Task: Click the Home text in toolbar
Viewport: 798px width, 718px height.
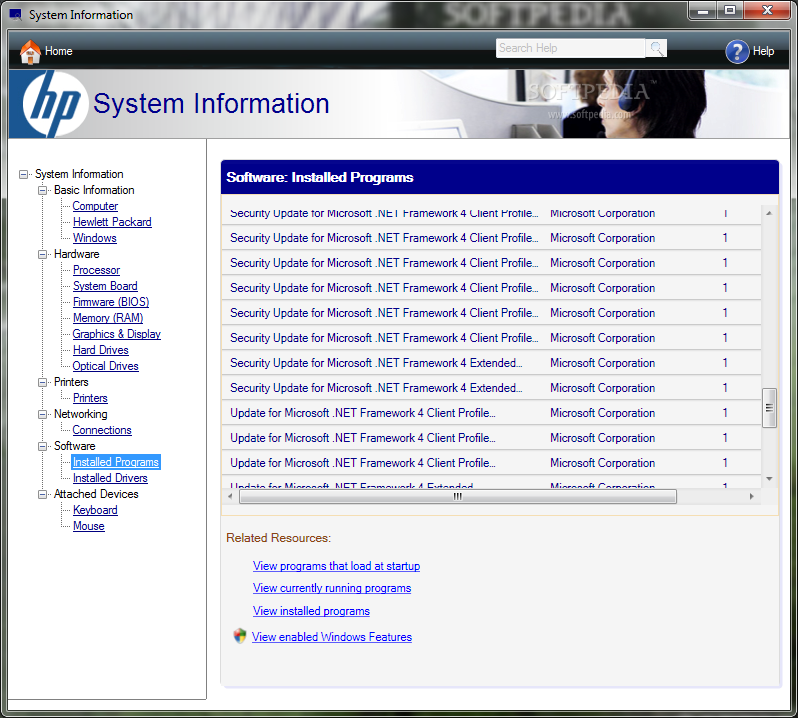Action: (x=59, y=51)
